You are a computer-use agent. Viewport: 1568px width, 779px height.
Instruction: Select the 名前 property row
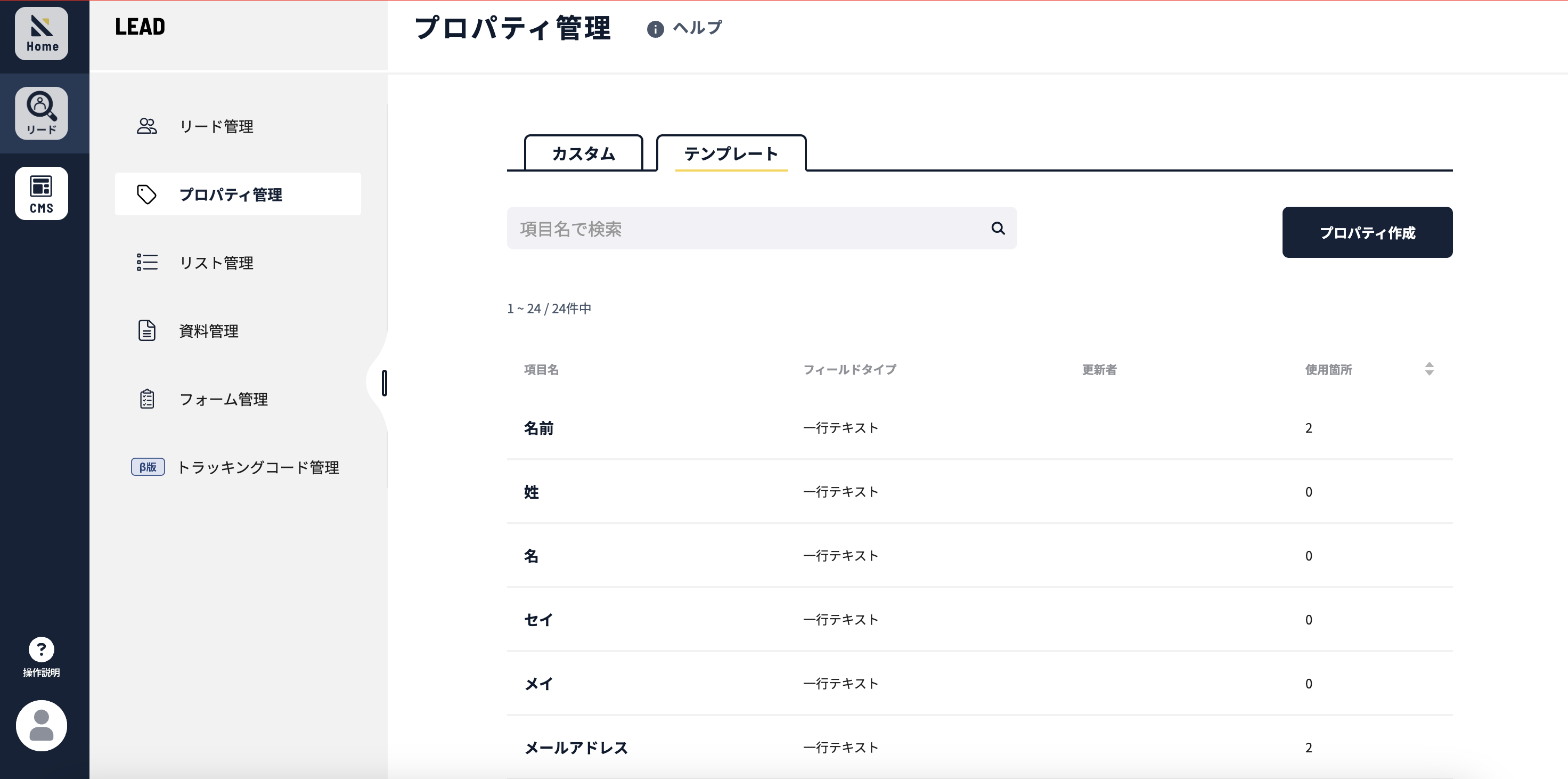(979, 427)
